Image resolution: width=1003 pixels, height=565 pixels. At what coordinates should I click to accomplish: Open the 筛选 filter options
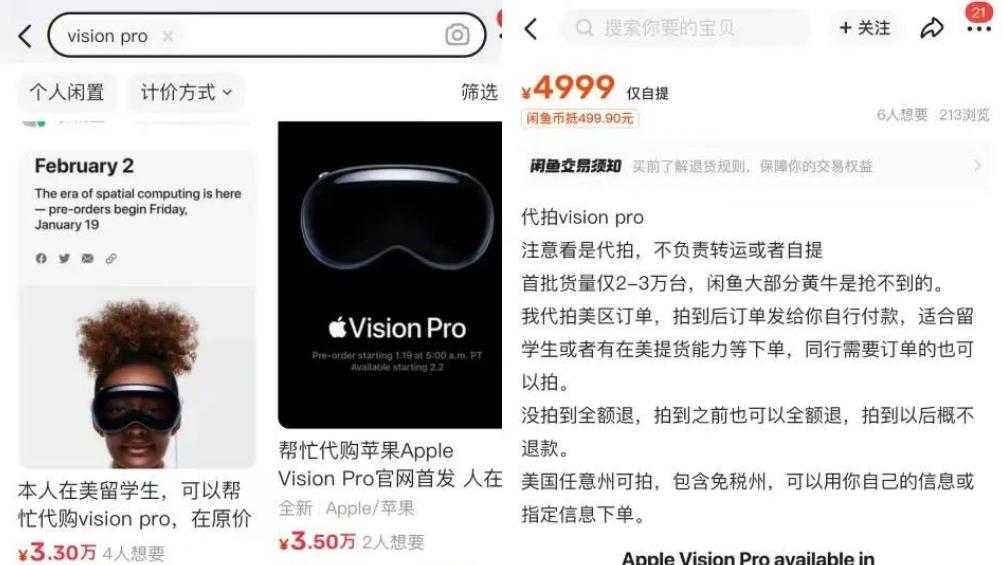[479, 92]
